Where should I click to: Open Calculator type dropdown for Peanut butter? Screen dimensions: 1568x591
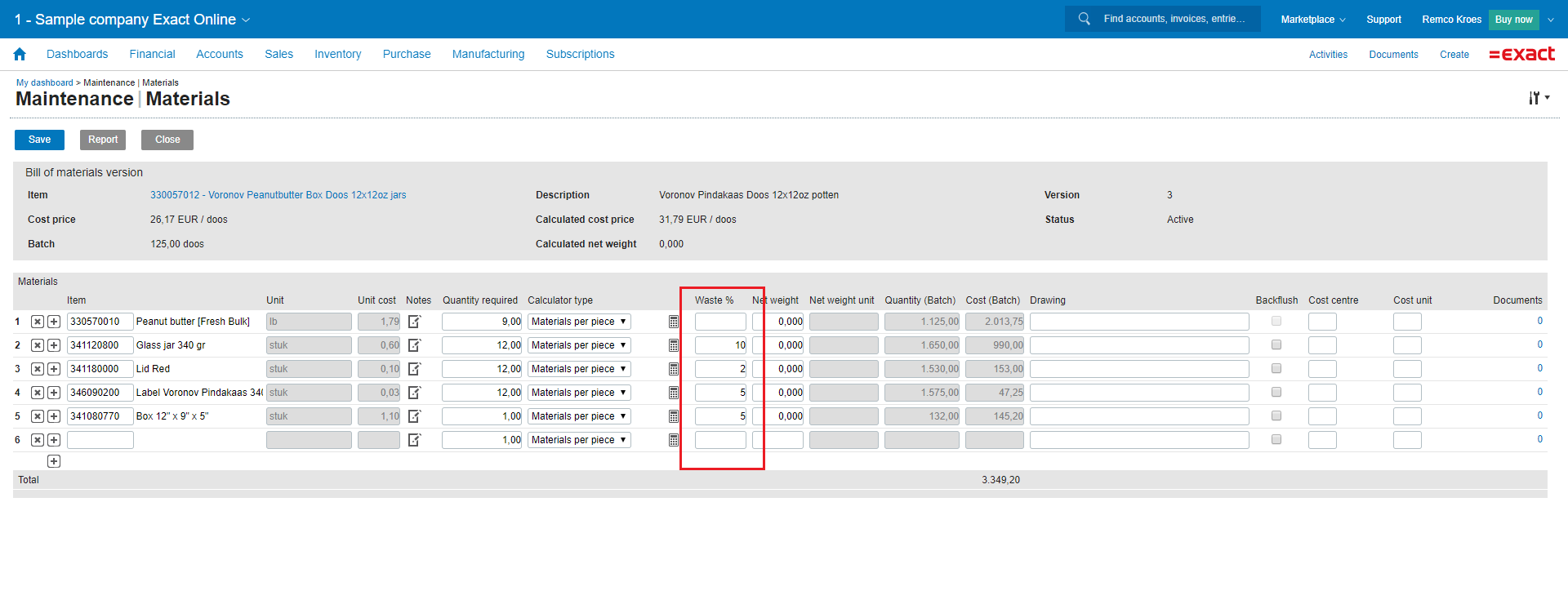pyautogui.click(x=579, y=322)
